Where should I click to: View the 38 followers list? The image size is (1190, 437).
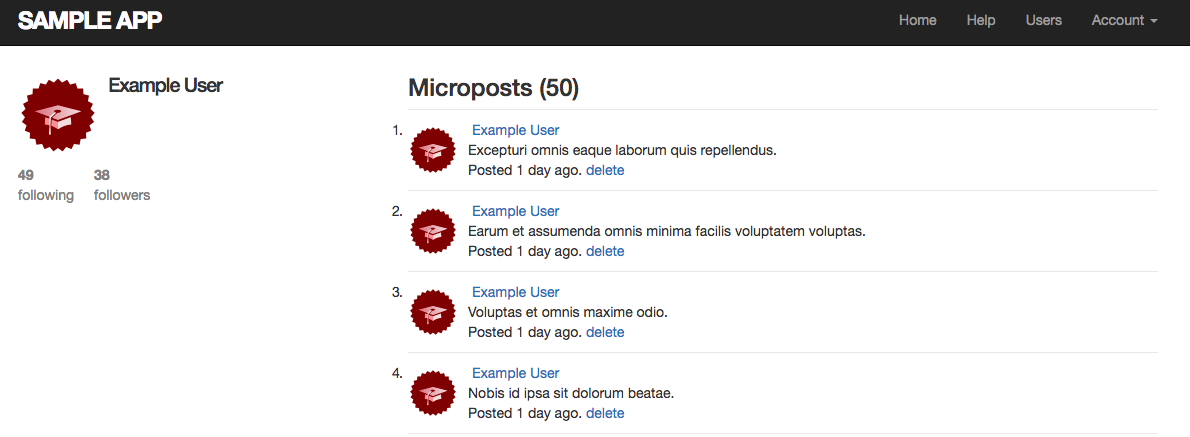[121, 185]
